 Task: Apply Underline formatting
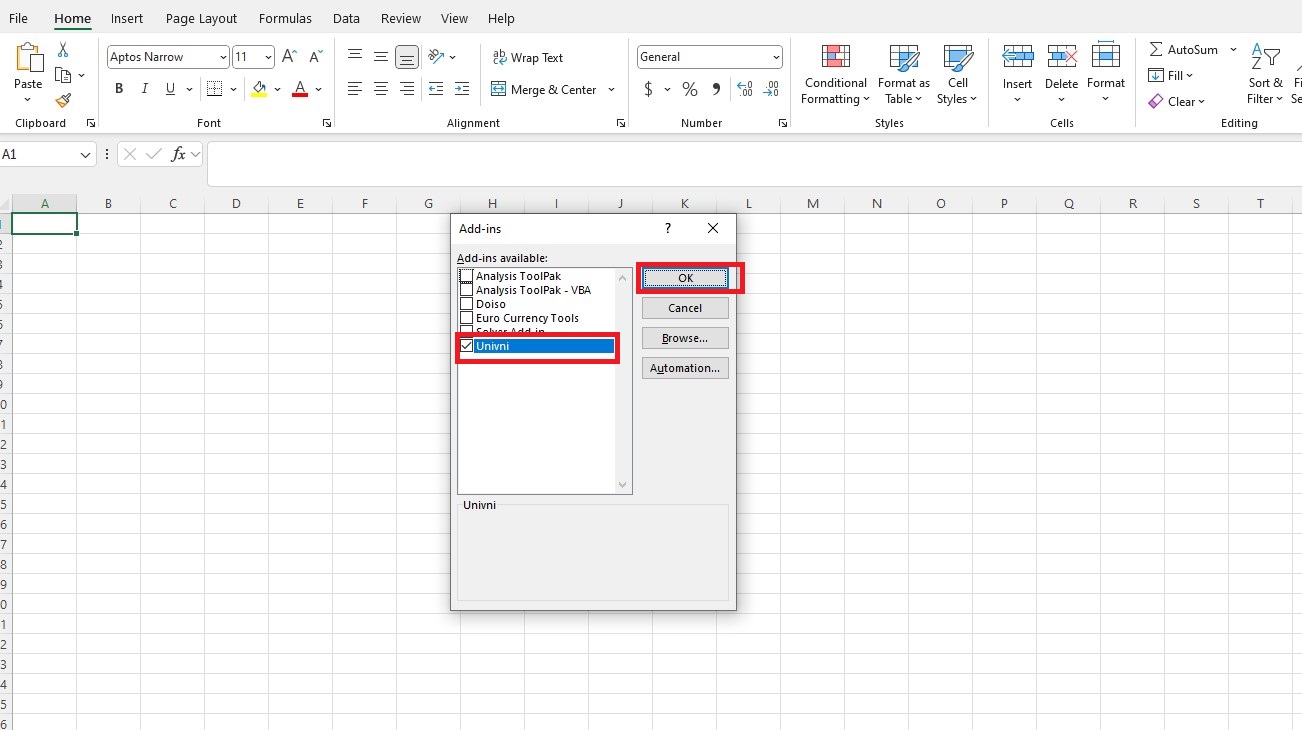coord(170,89)
